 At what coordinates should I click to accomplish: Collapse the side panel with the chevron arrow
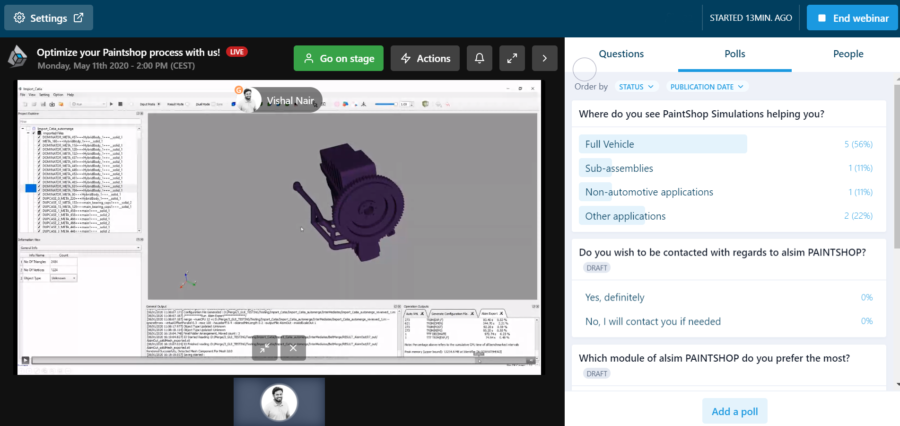545,58
